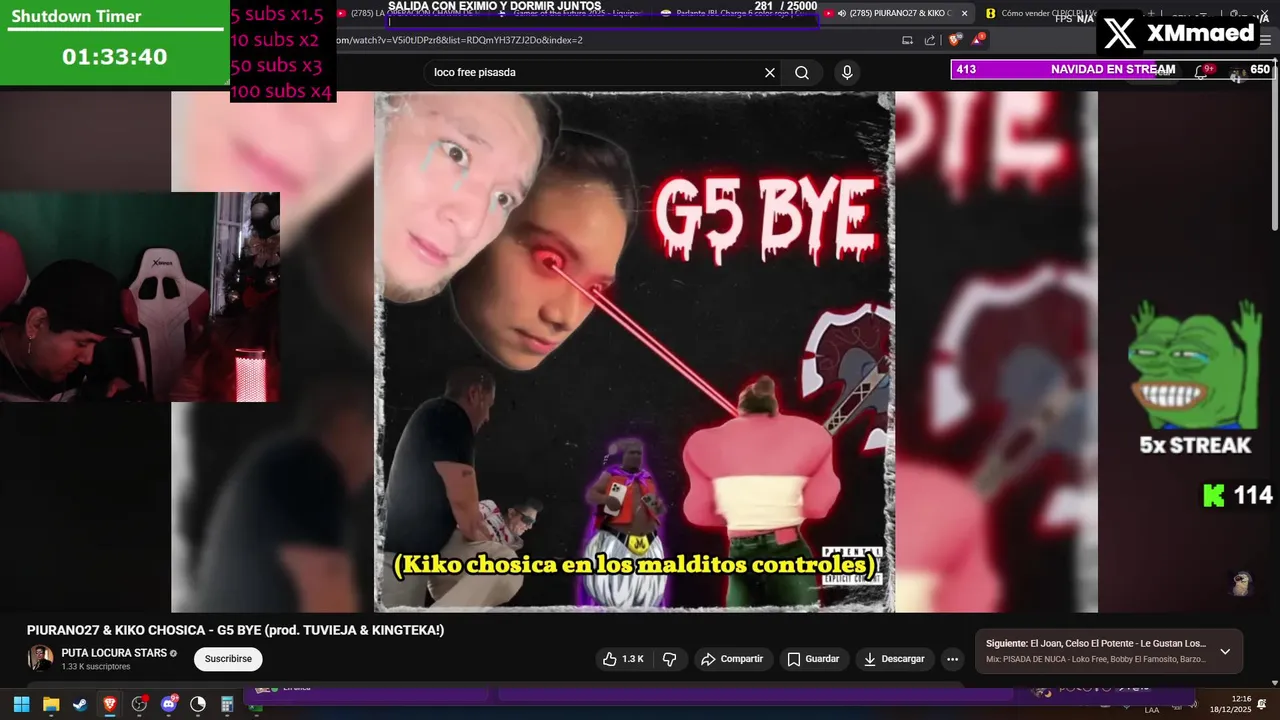Viewport: 1280px width, 720px height.
Task: Dislike the video with thumbs down
Action: (670, 659)
